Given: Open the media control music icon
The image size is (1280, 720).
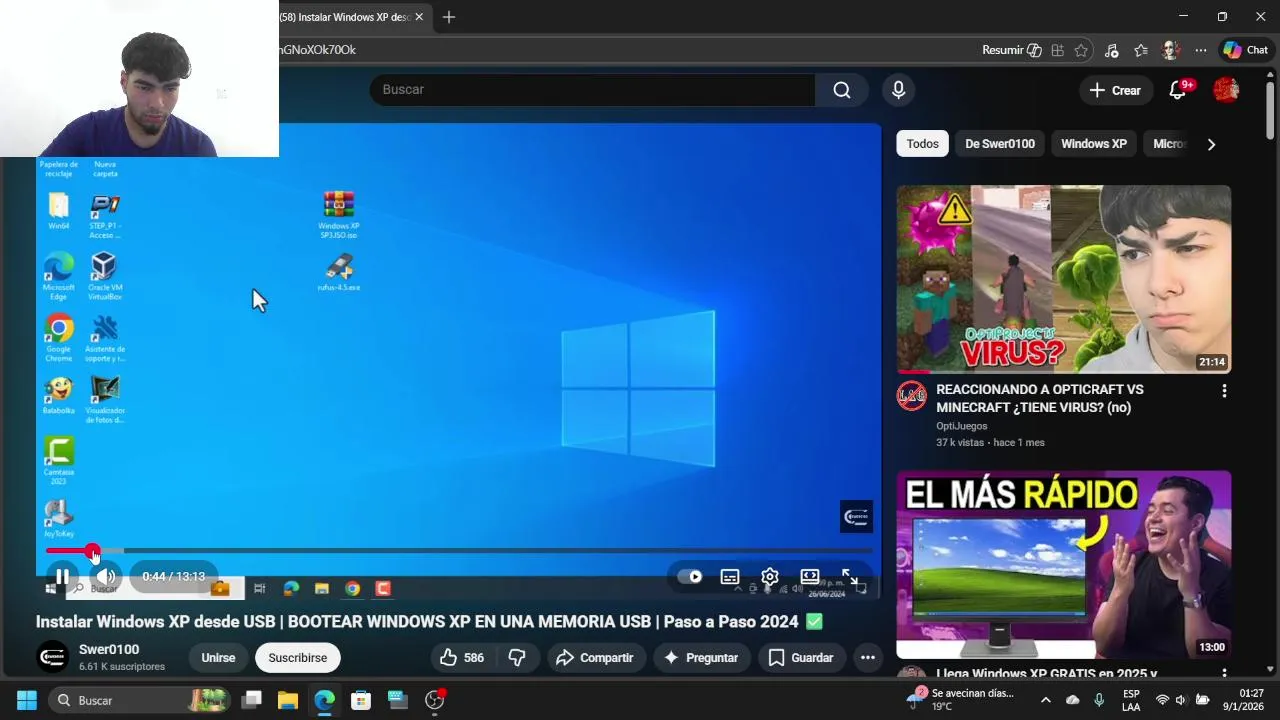Looking at the screenshot, I should coord(1112,50).
